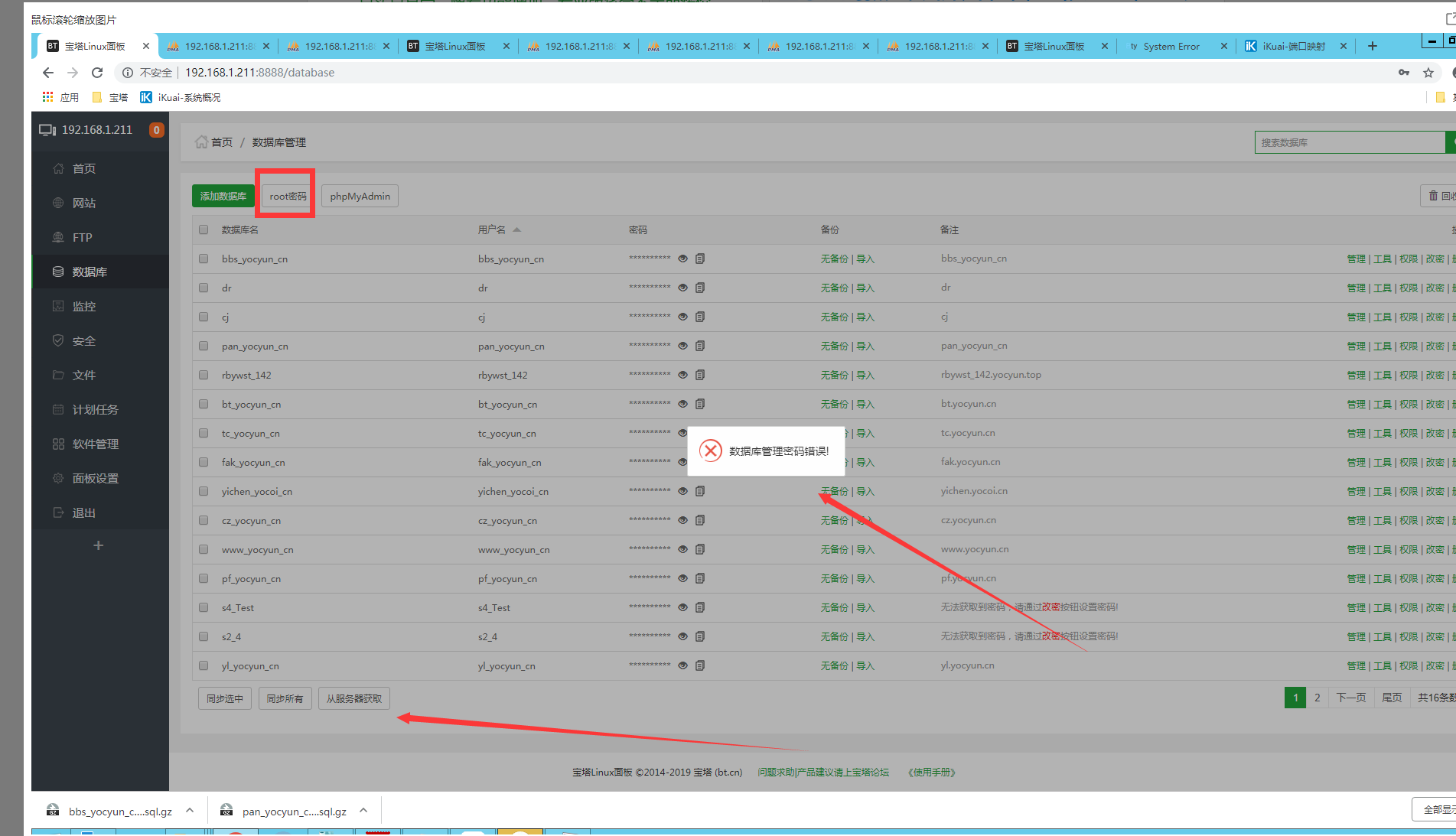Click 尾页 pagination link
The width and height of the screenshot is (1456, 836).
[x=1392, y=698]
